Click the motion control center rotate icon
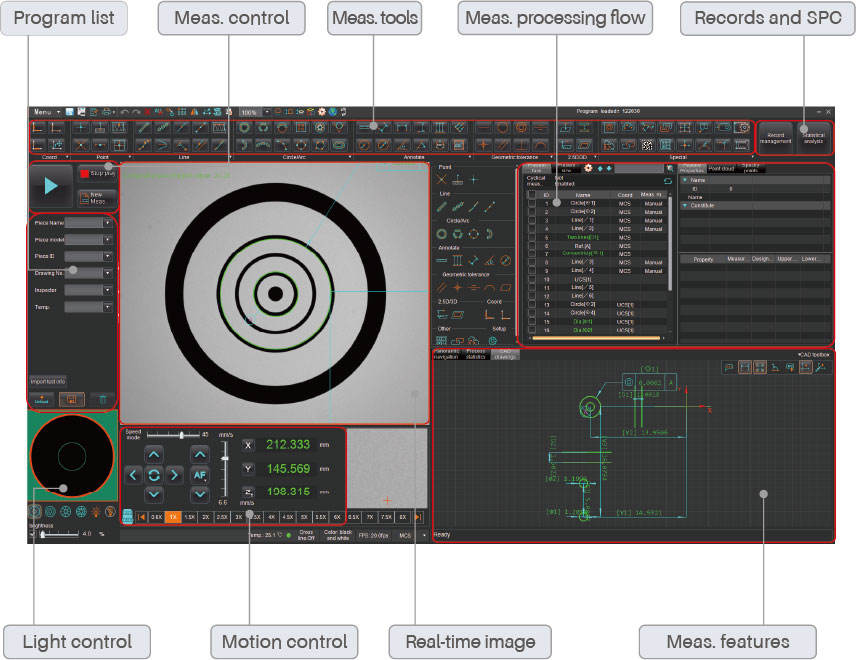Viewport: 856px width, 660px height. click(x=154, y=474)
